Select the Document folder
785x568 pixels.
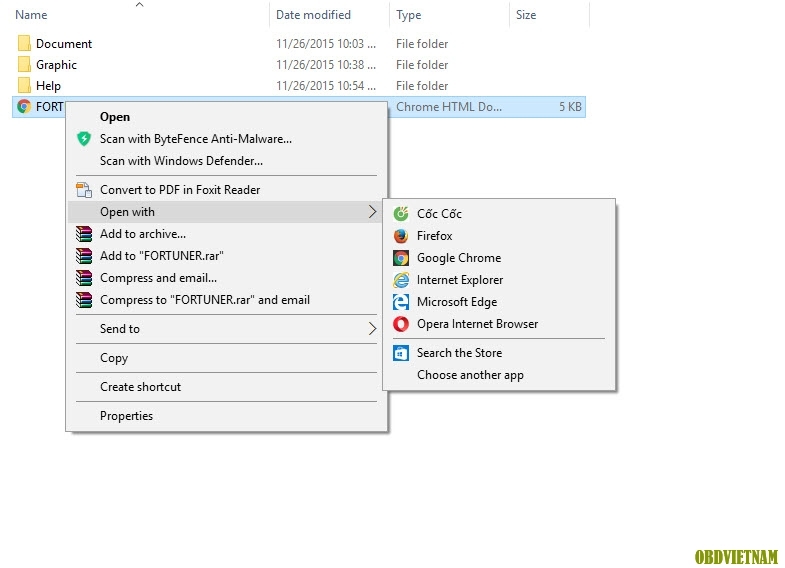(64, 44)
